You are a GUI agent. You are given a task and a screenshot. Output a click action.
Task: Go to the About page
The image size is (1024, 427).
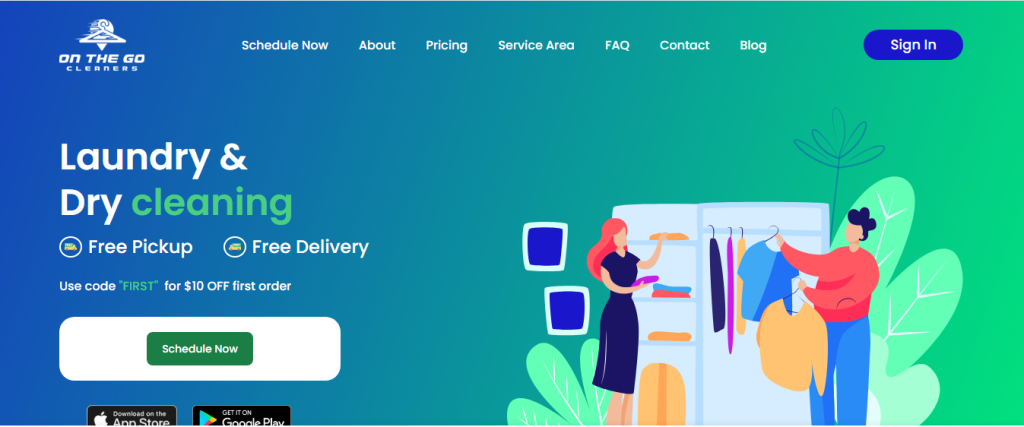click(x=377, y=45)
